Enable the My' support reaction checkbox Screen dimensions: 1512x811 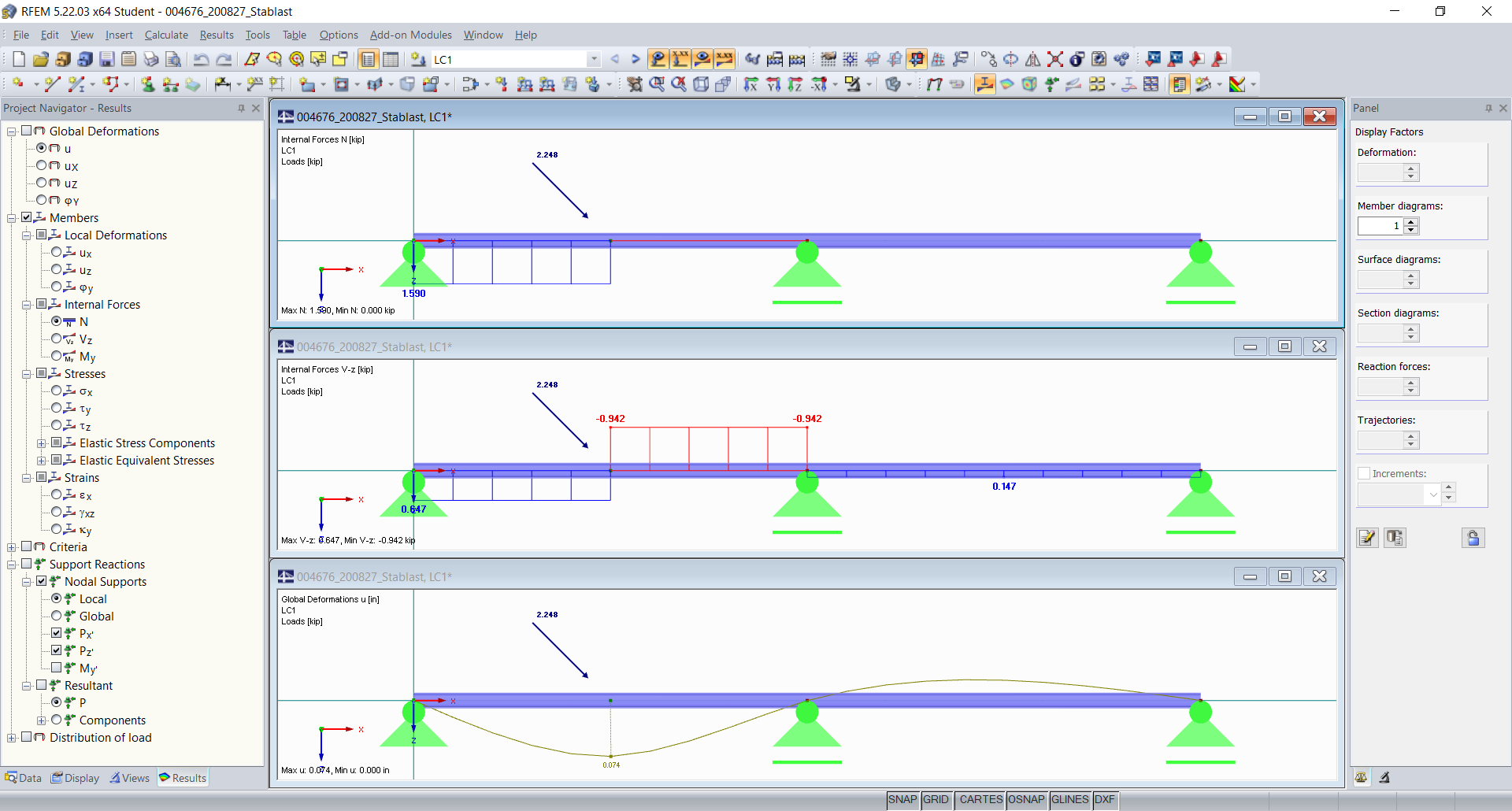click(x=57, y=668)
